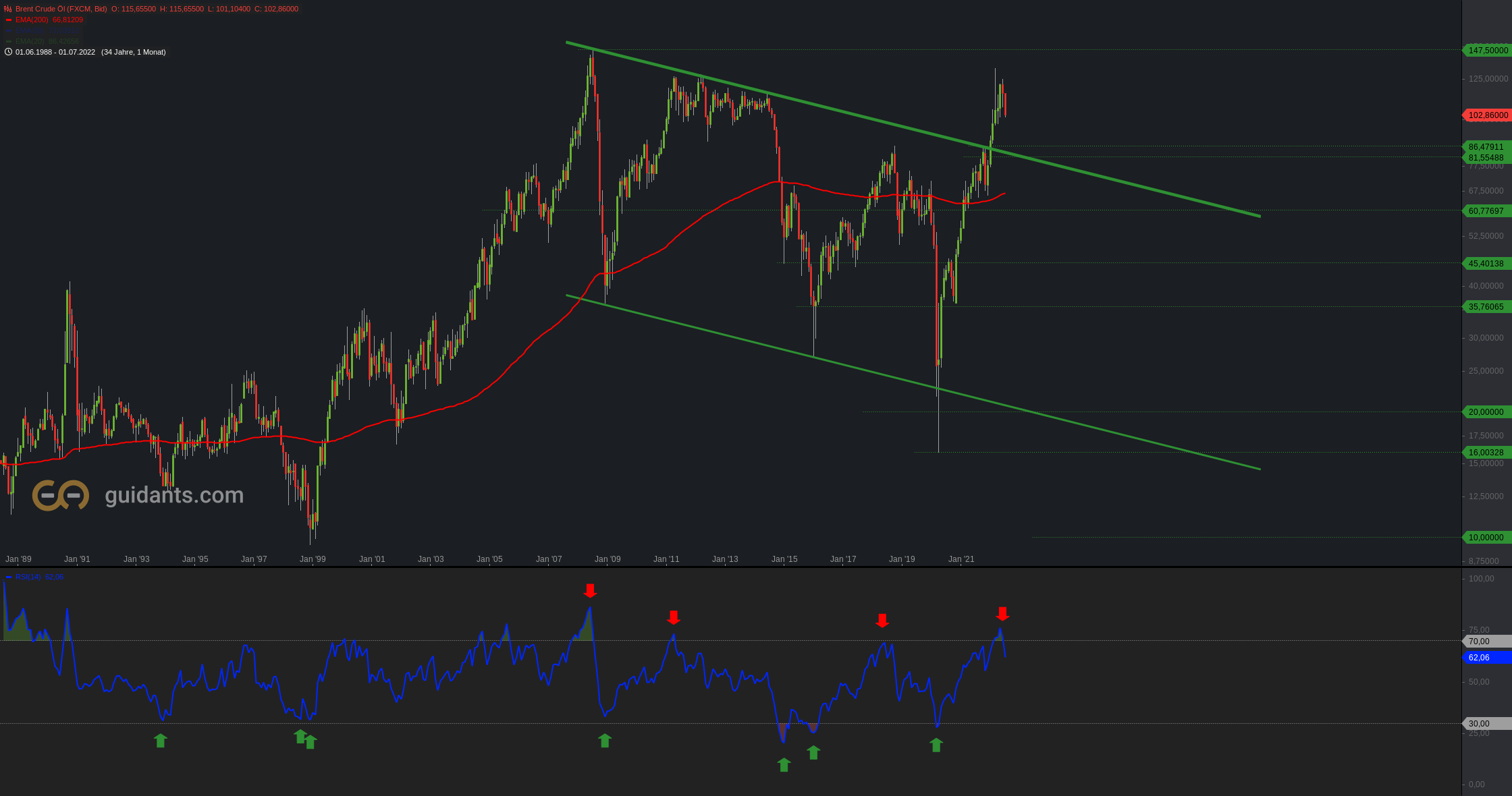Click the lowest green up arrow in the RSI panel
This screenshot has width=1512, height=796.
784,764
